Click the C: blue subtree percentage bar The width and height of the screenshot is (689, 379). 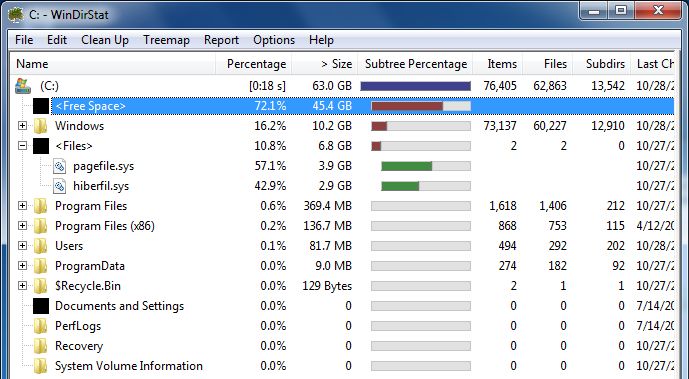tap(415, 86)
